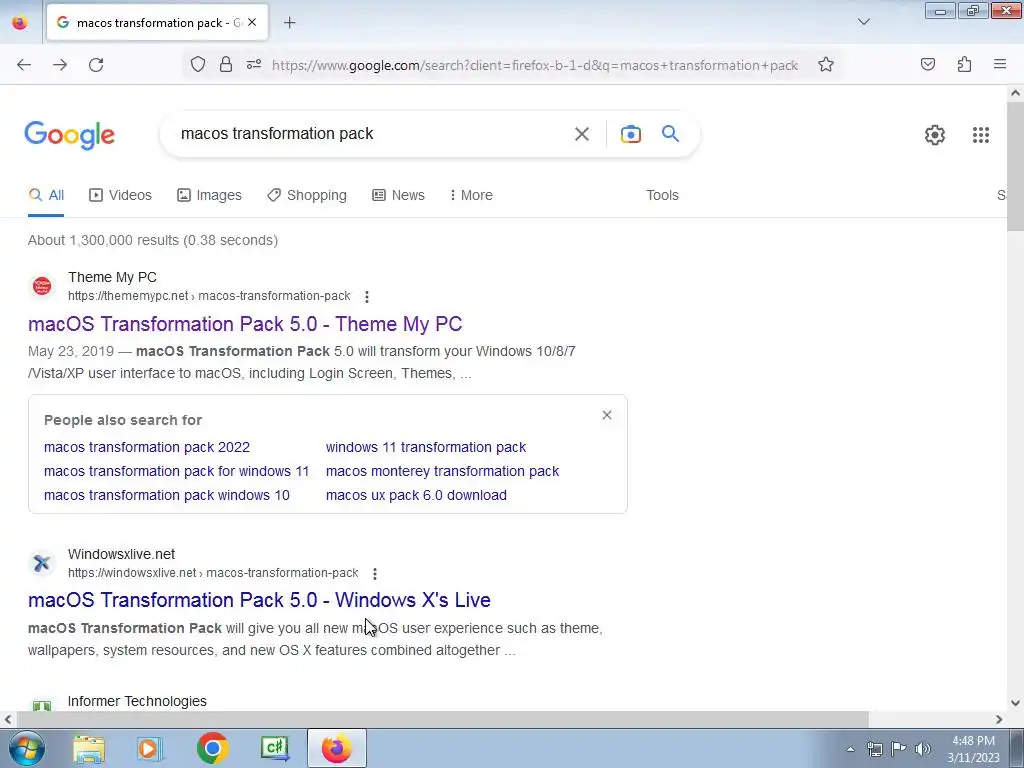Viewport: 1024px width, 768px height.
Task: Click the Firefox address bar URL
Action: tap(535, 65)
